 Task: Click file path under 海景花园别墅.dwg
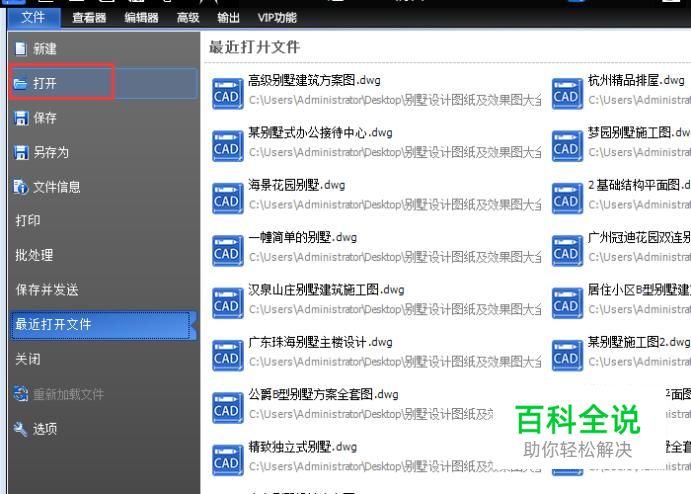(395, 205)
